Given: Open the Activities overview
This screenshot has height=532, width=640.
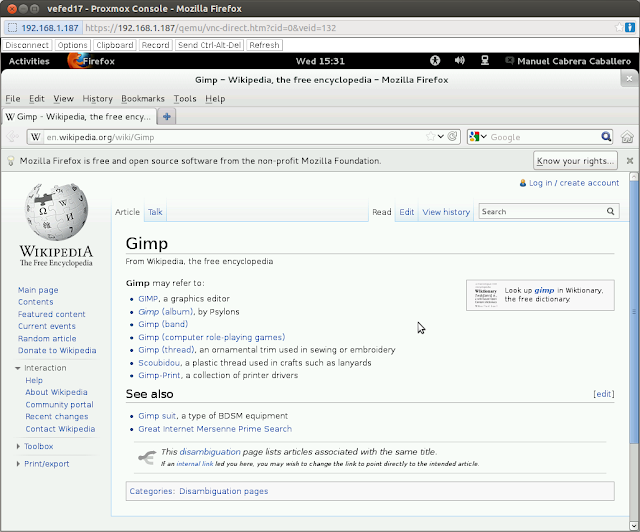Looking at the screenshot, I should tap(29, 61).
